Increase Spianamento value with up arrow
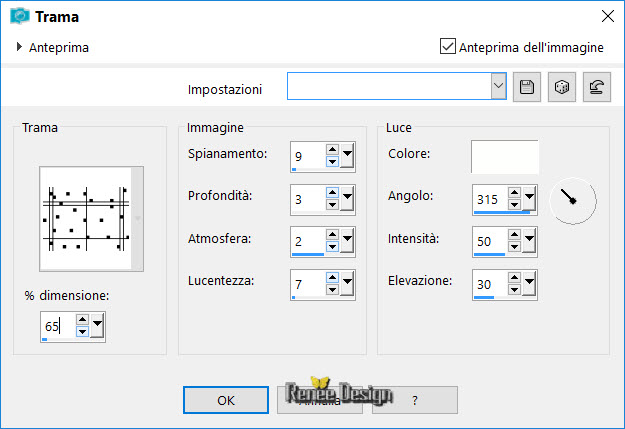Screen dimensions: 625x429 (x=333, y=149)
